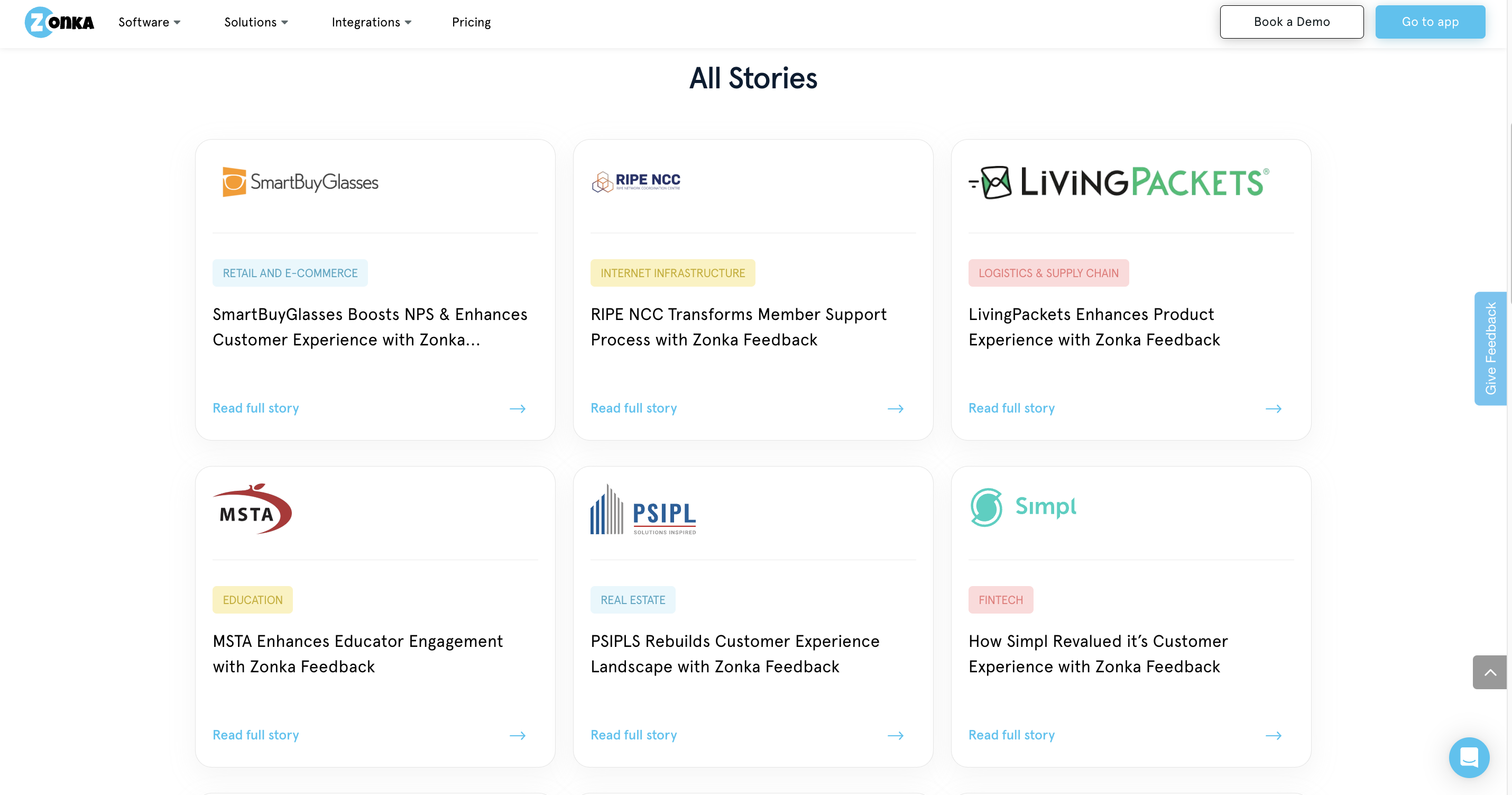Open the SmartBuyGlasses Boosts NPS story title
Screen dimensions: 1512x795
click(x=370, y=327)
